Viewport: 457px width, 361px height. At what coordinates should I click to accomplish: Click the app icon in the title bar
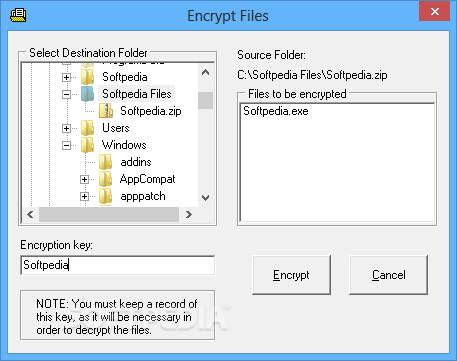18,15
